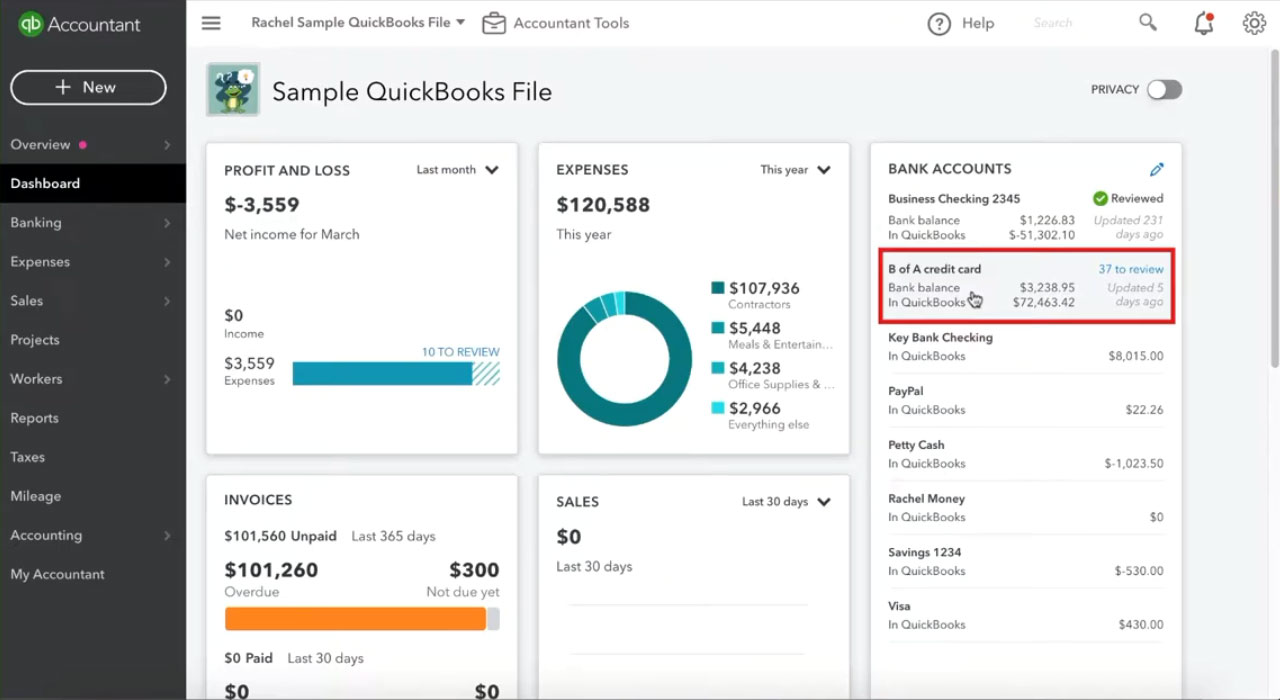This screenshot has height=700, width=1280.
Task: Open the hamburger menu icon
Action: pyautogui.click(x=211, y=23)
